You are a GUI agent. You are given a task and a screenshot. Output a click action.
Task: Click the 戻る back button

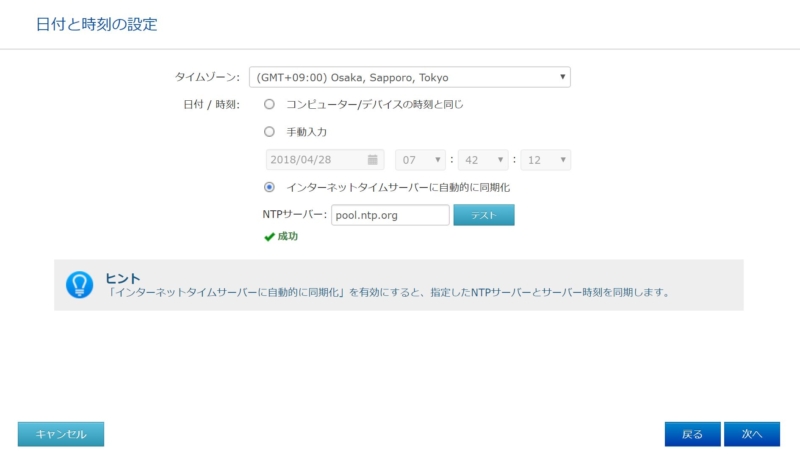tap(692, 434)
